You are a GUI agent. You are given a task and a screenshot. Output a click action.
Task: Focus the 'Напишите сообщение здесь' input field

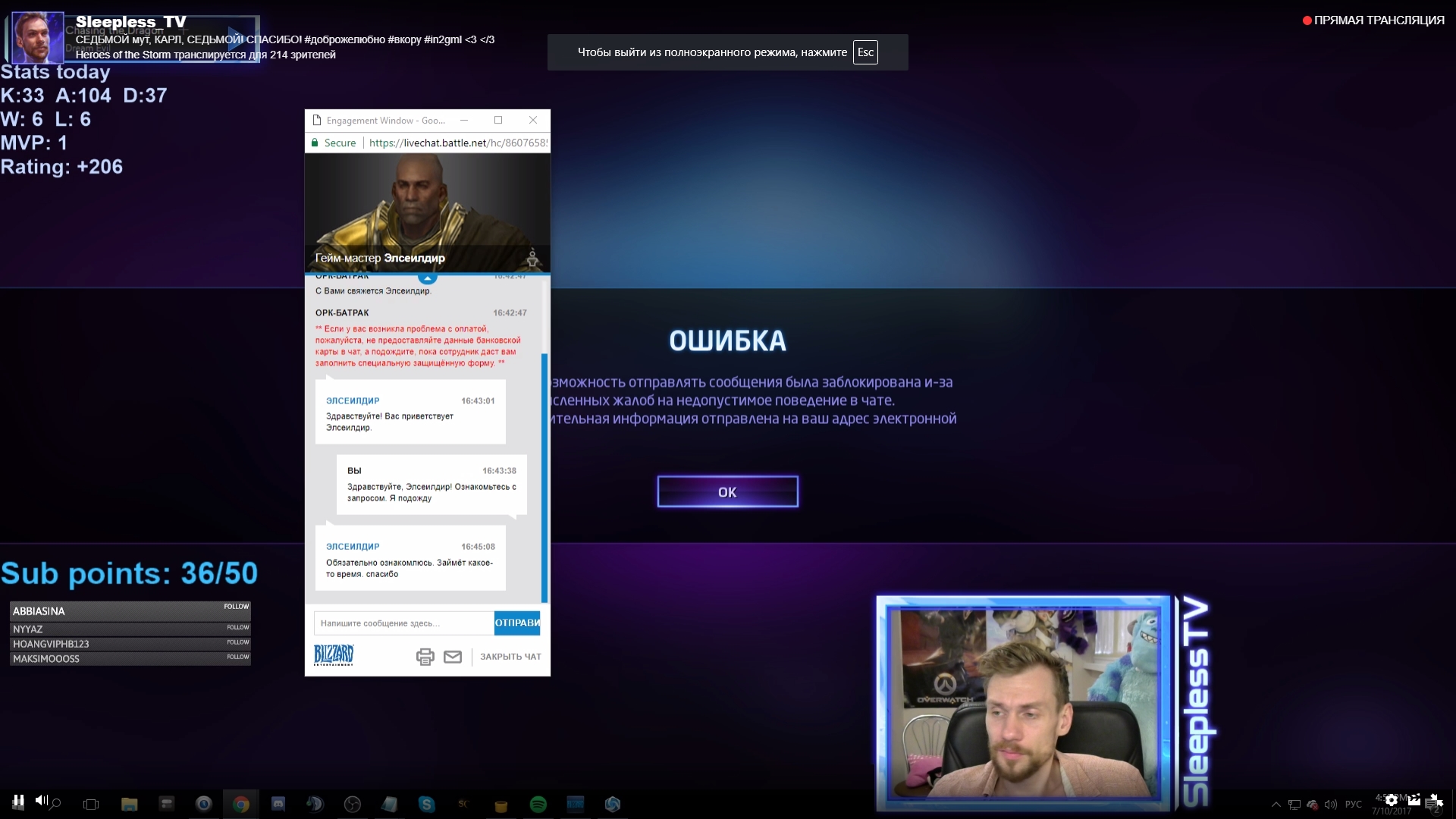[x=403, y=623]
